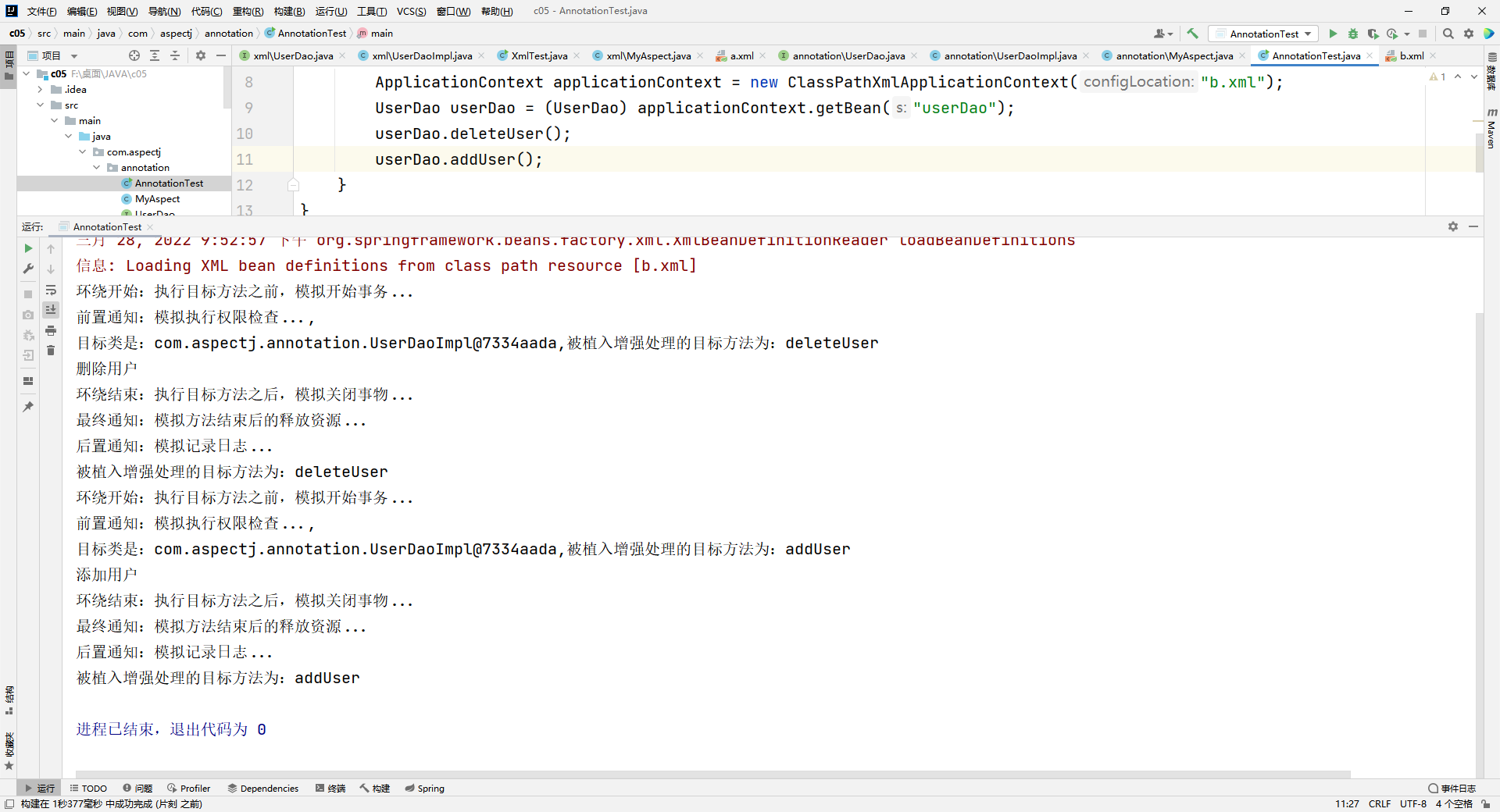Collapse the c05 project root node
Viewport: 1500px width, 812px height.
[x=27, y=74]
